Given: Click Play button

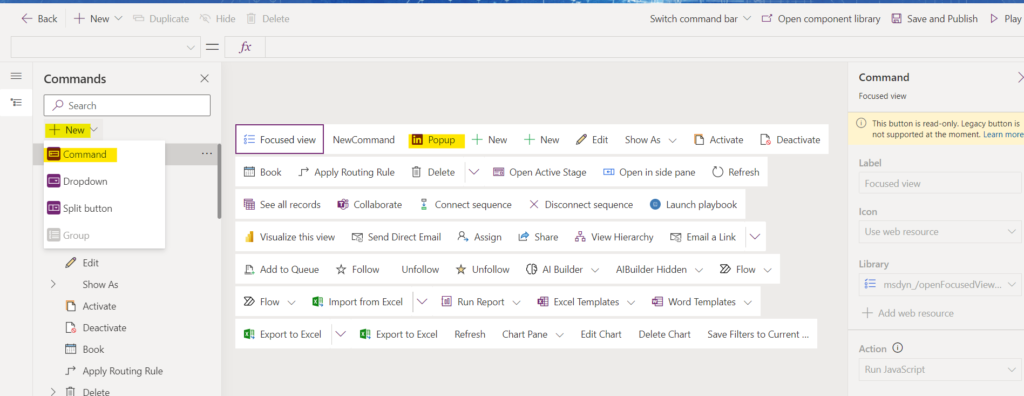Looking at the screenshot, I should 1006,19.
